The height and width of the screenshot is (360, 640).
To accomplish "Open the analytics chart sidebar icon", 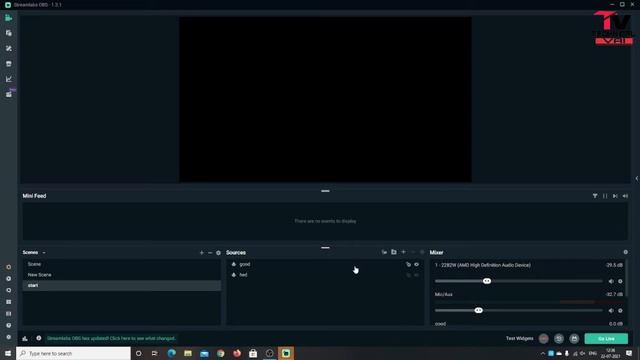I will click(9, 79).
